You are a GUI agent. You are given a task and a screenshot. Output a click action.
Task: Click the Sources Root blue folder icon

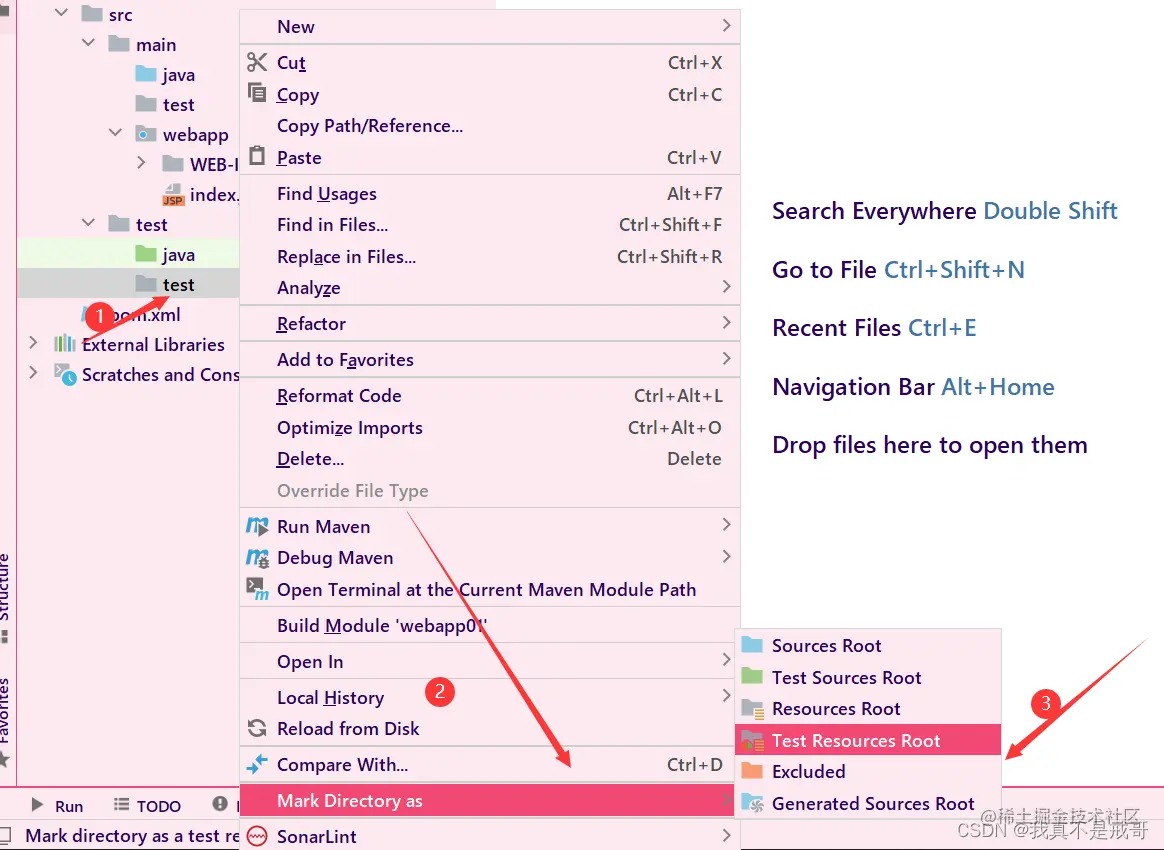(x=752, y=644)
